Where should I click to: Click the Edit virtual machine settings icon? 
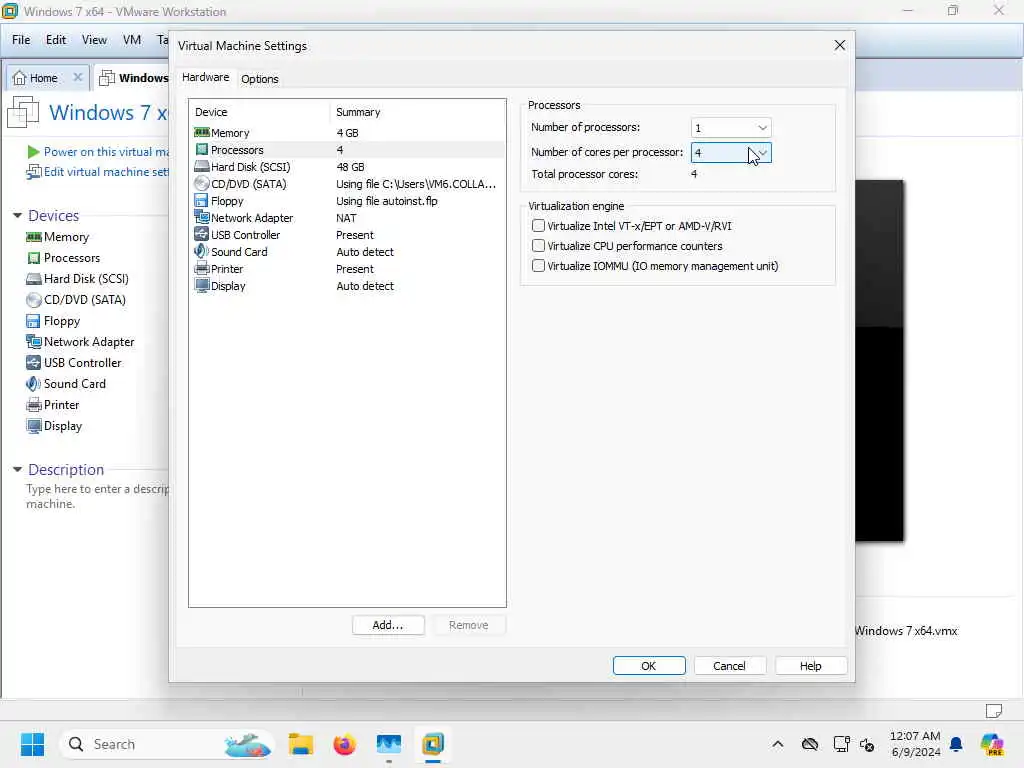click(x=33, y=172)
